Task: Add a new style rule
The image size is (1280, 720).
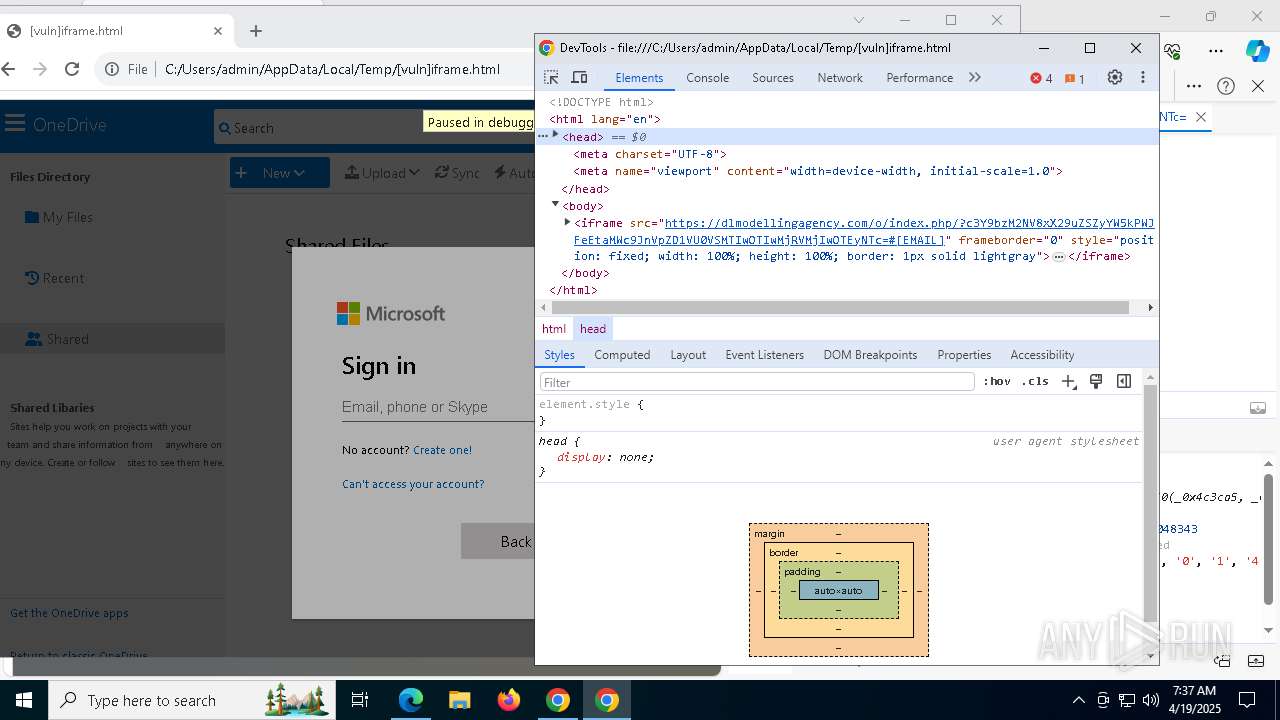Action: (x=1069, y=382)
